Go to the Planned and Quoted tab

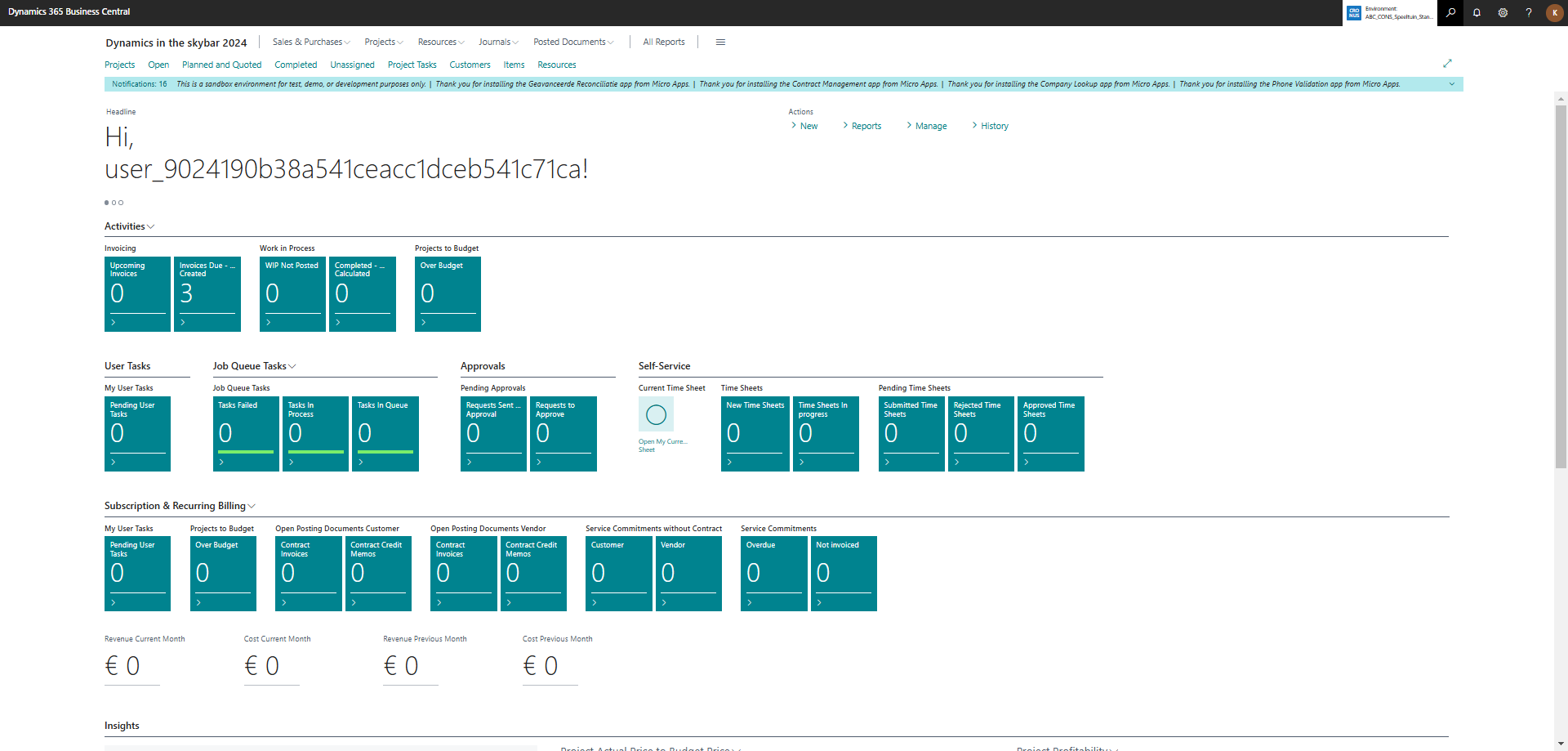pos(221,65)
